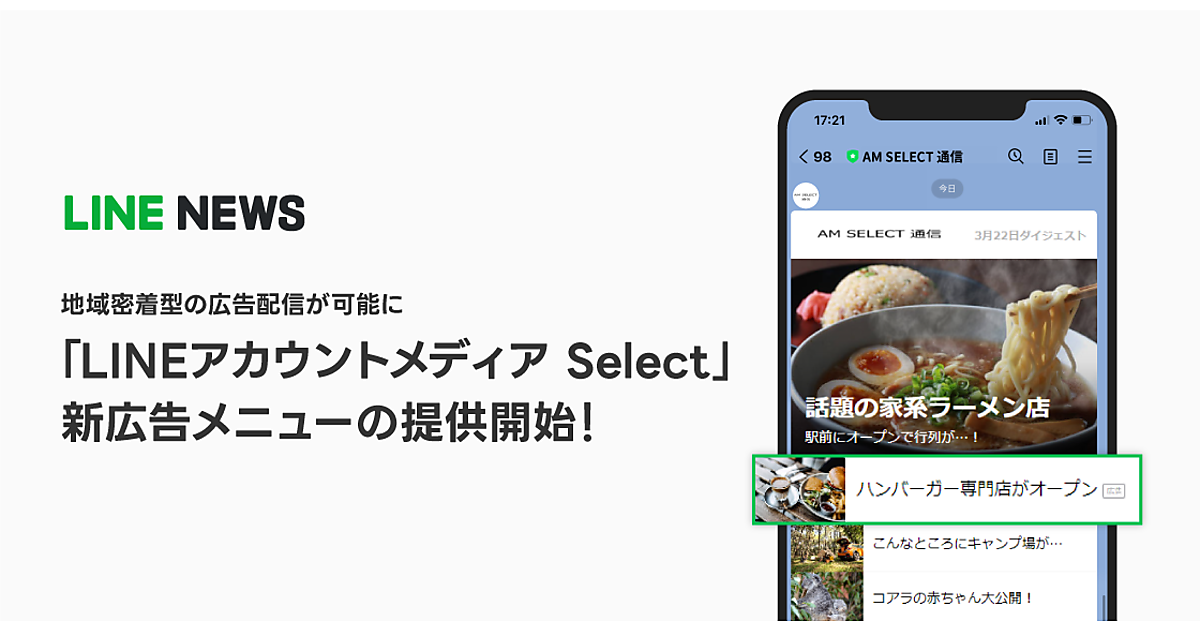Tap the battery status icon

coord(1081,120)
